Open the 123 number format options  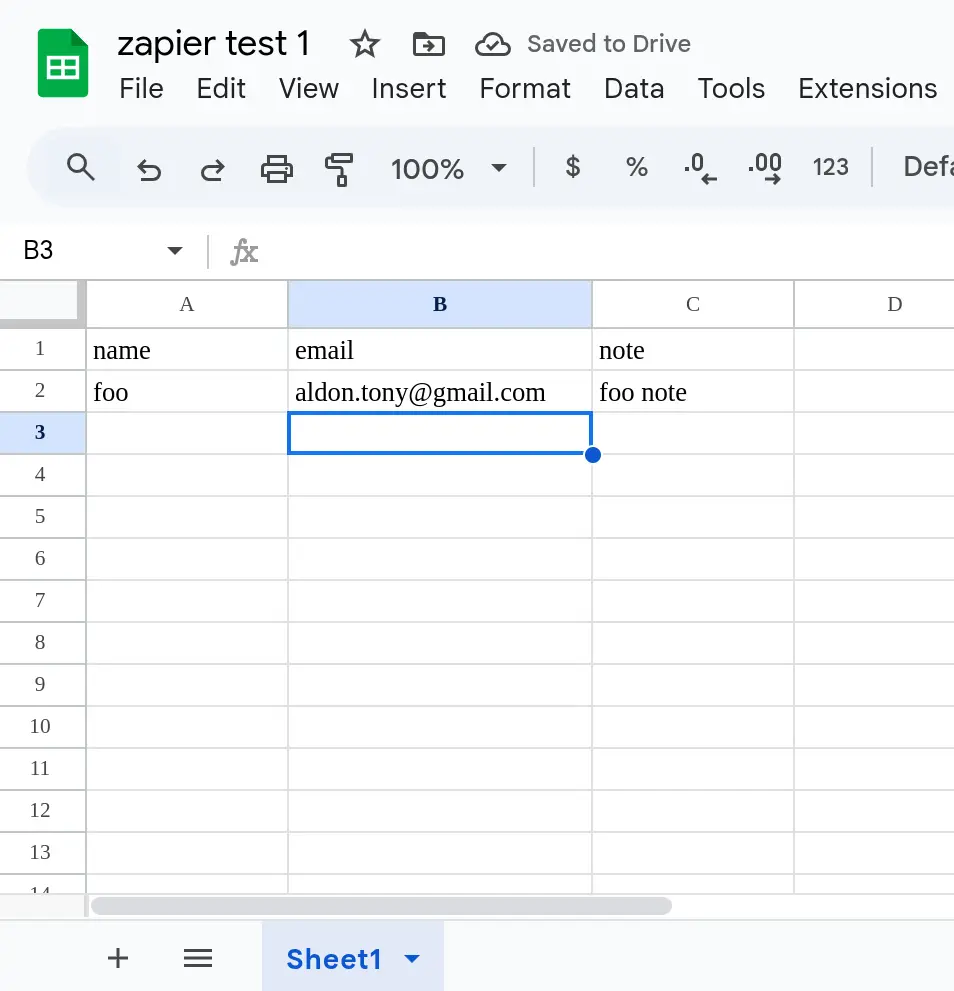point(831,168)
